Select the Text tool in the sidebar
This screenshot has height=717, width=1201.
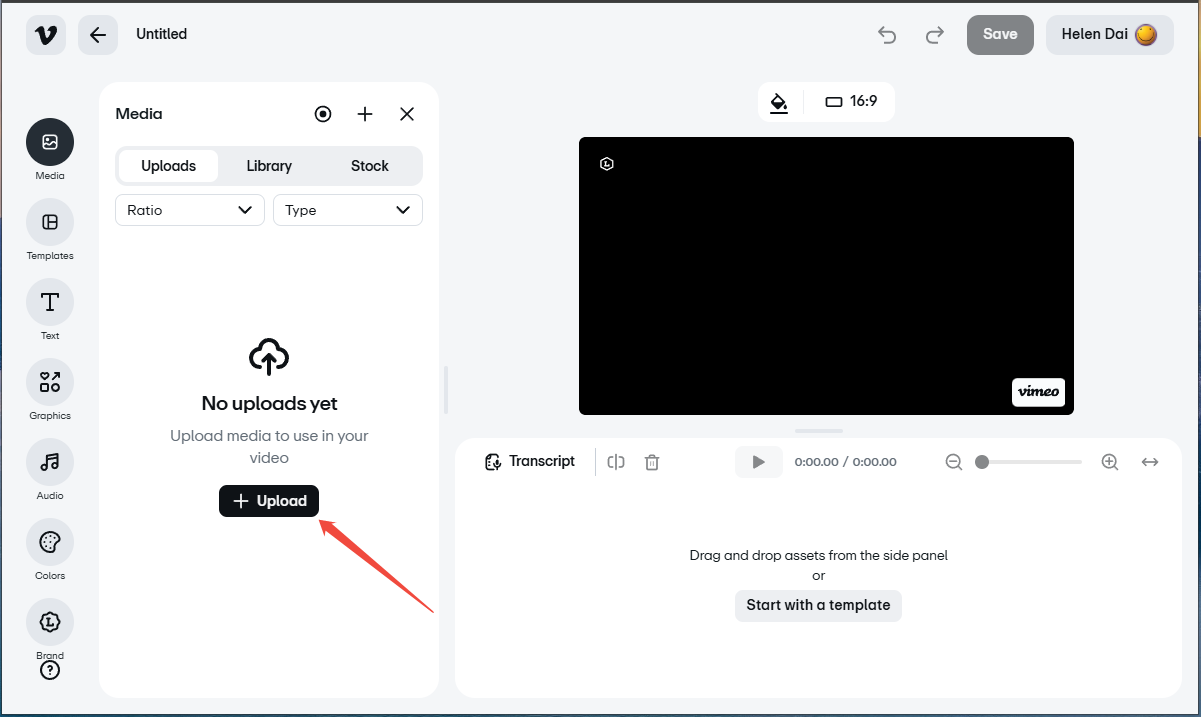pyautogui.click(x=49, y=304)
